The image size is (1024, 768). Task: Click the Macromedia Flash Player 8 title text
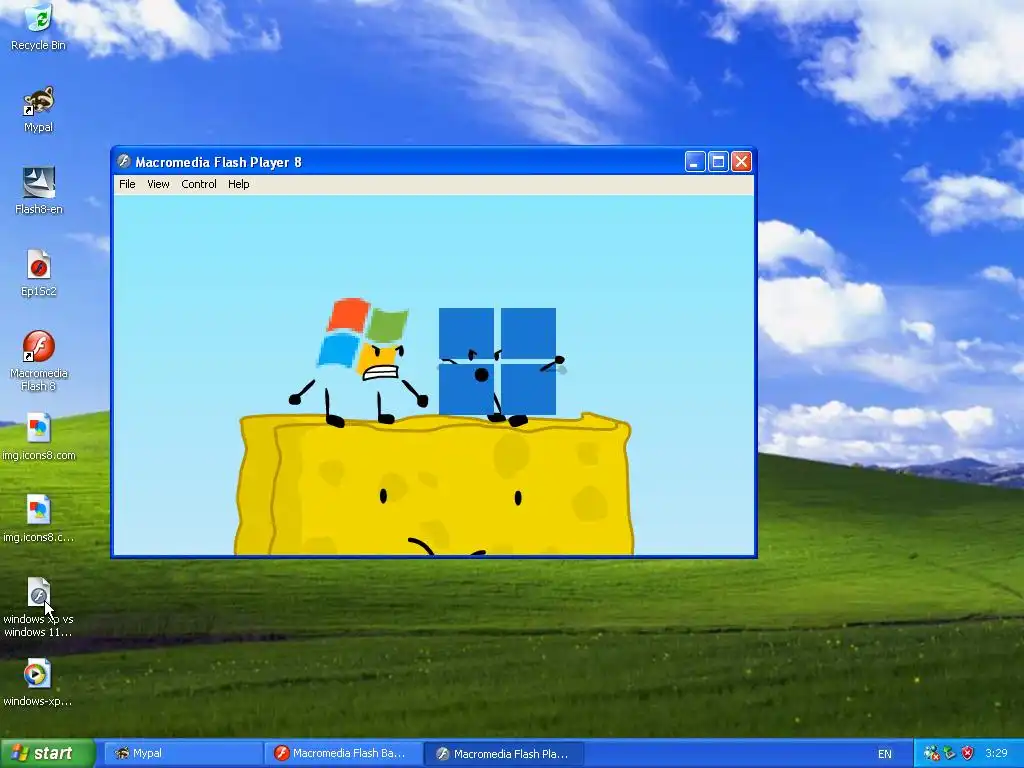click(218, 162)
